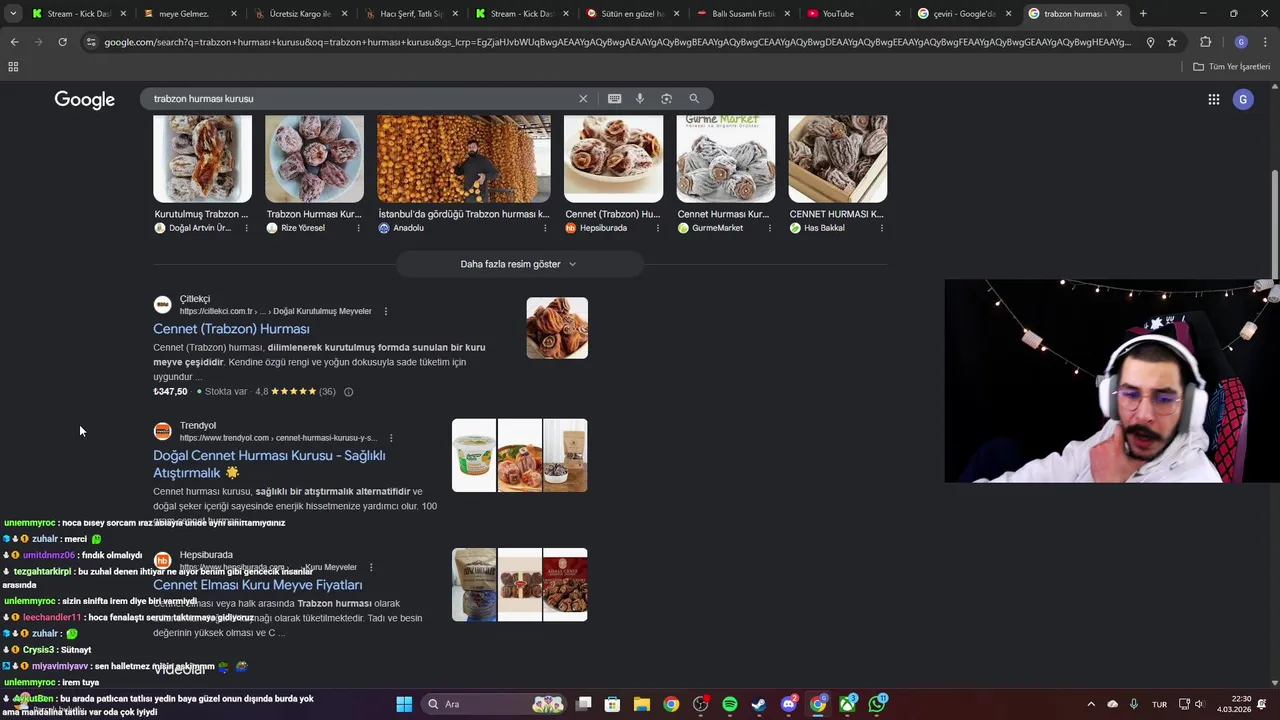Go to the Google homepage logo

click(85, 99)
